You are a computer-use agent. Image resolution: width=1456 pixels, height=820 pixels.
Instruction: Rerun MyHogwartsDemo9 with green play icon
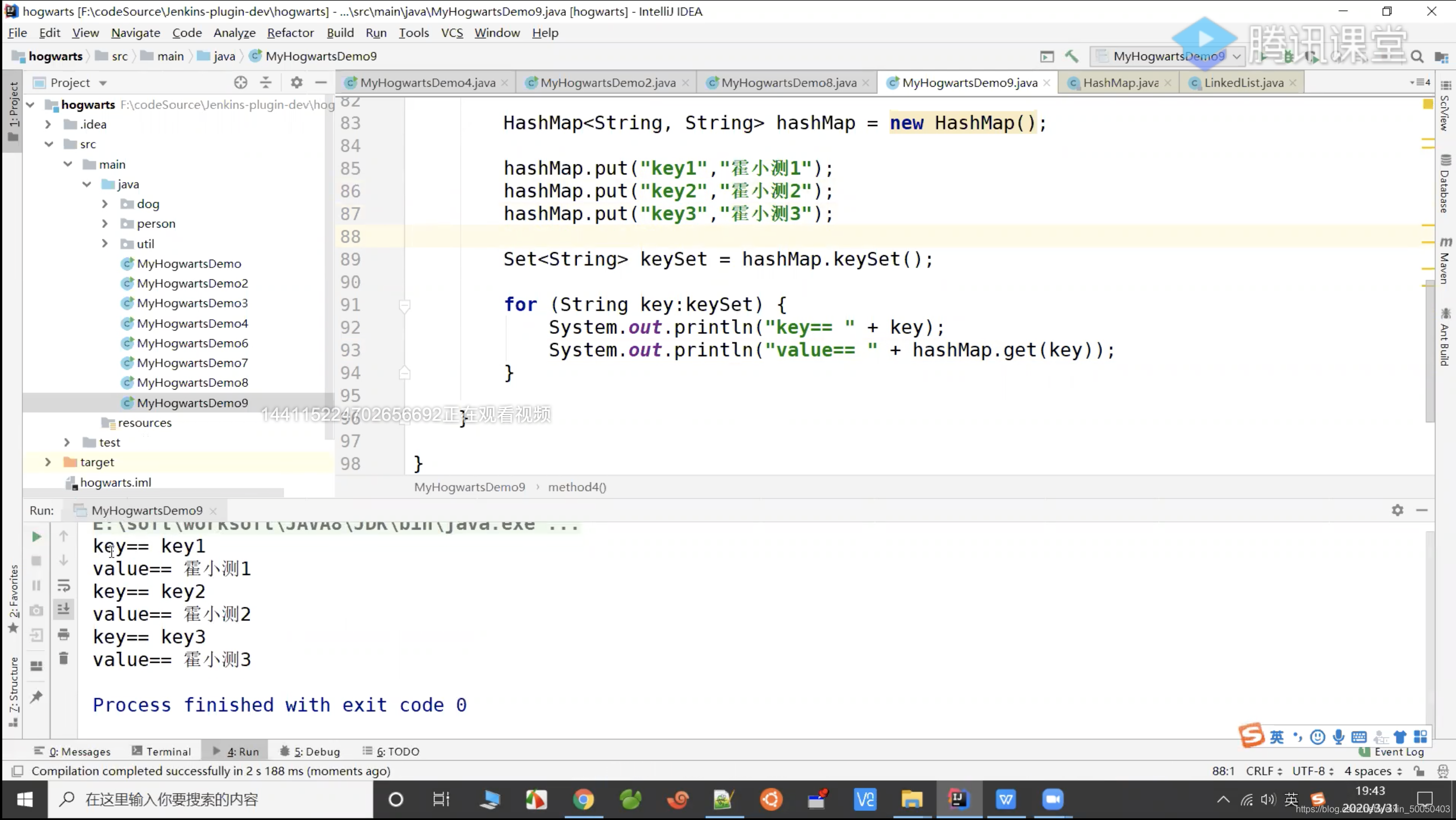pos(36,537)
